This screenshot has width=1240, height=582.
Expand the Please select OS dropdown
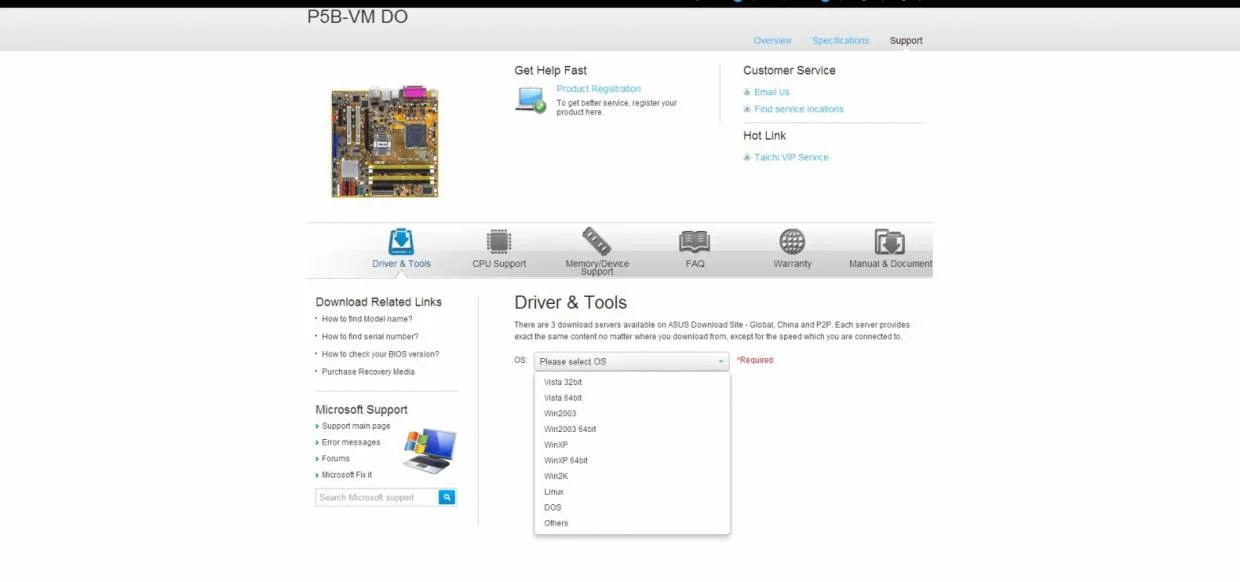point(632,362)
